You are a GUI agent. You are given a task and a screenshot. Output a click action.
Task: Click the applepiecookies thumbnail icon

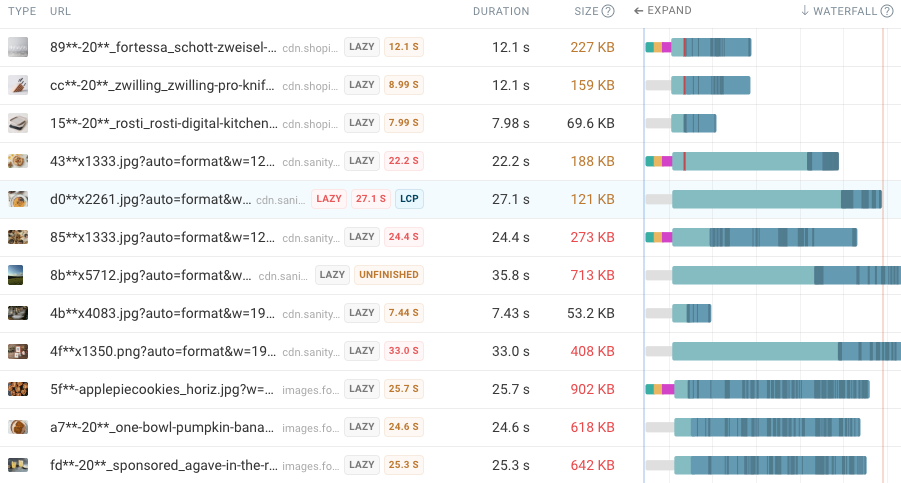pyautogui.click(x=18, y=389)
